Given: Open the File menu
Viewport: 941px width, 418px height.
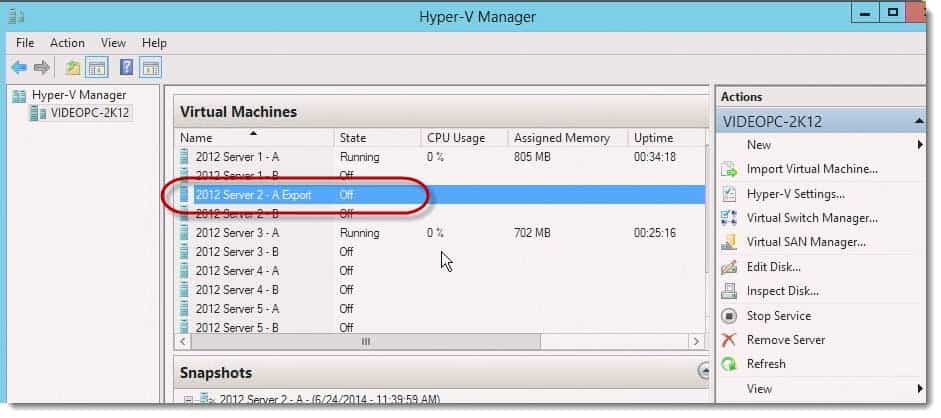Looking at the screenshot, I should point(25,43).
